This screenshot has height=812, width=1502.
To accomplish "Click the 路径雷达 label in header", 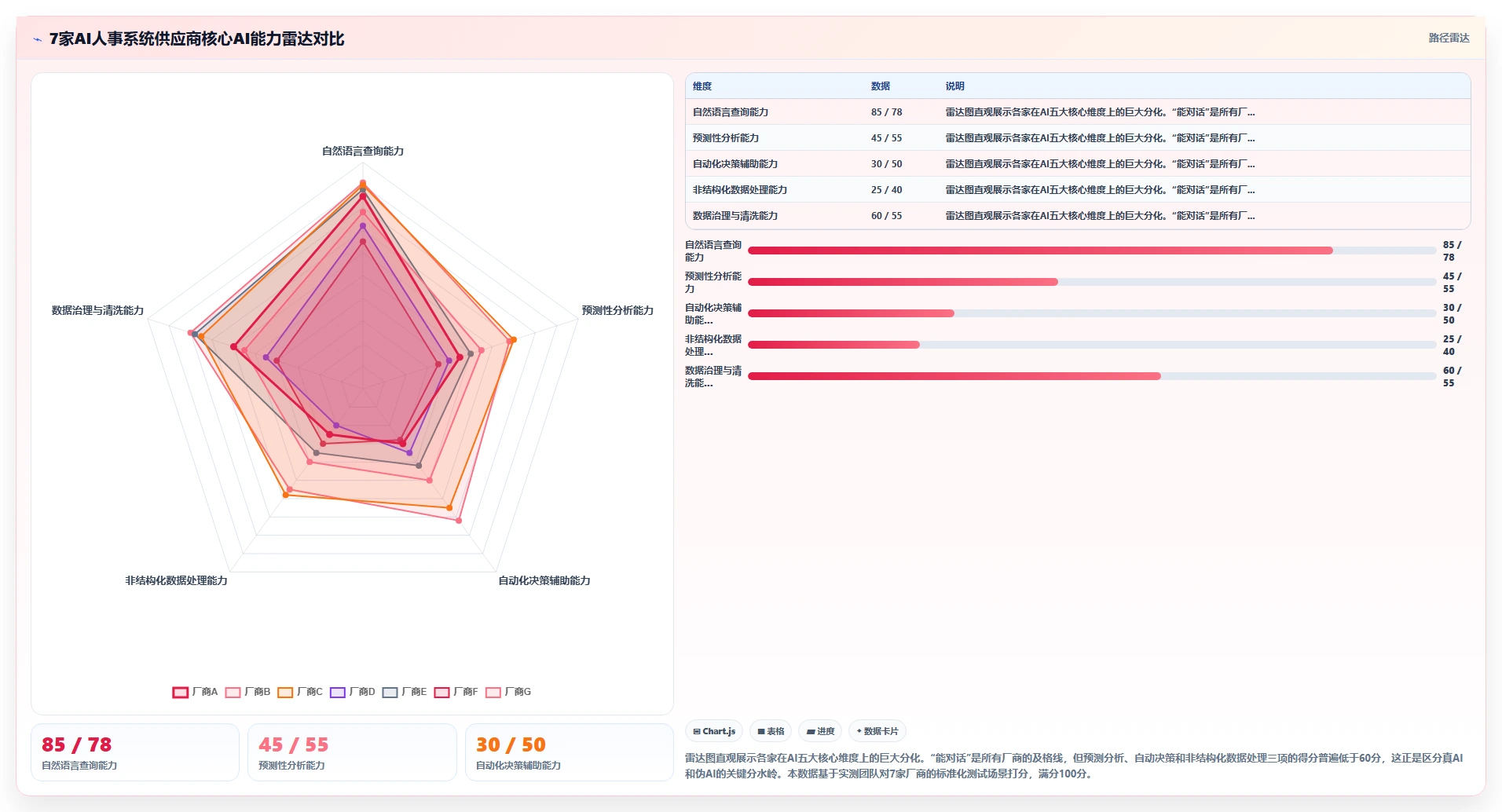I will [1449, 38].
